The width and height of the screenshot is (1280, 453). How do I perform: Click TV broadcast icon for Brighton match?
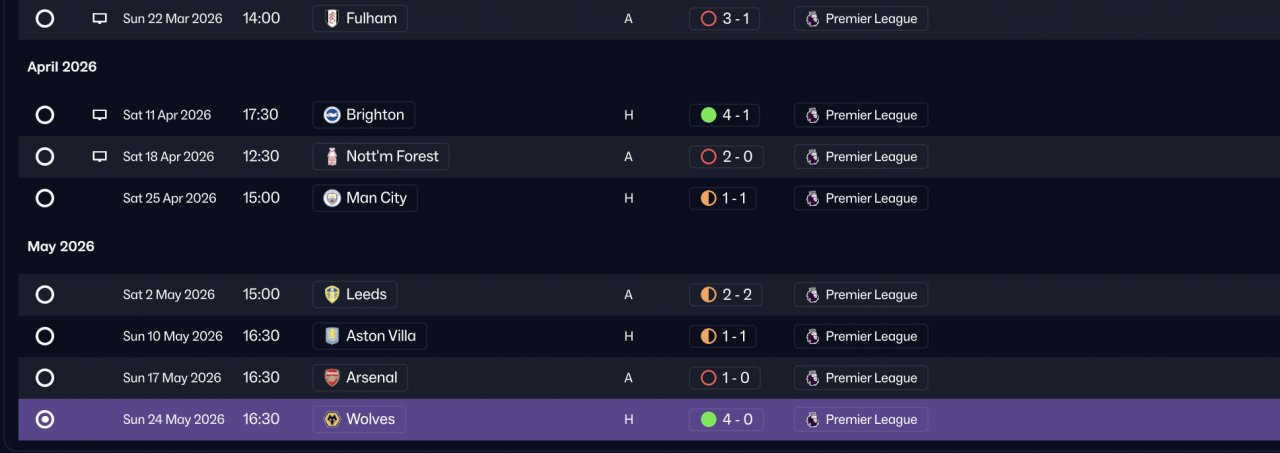99,115
